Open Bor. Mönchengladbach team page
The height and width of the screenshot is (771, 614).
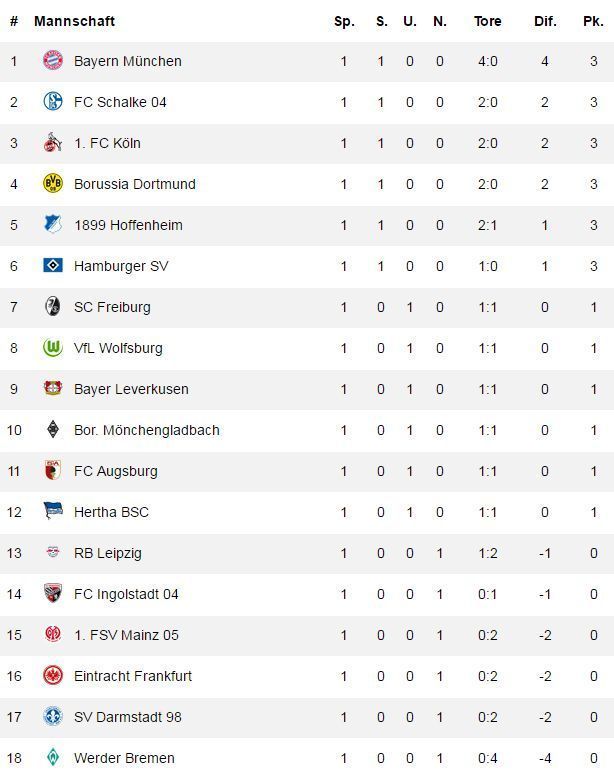pos(146,430)
